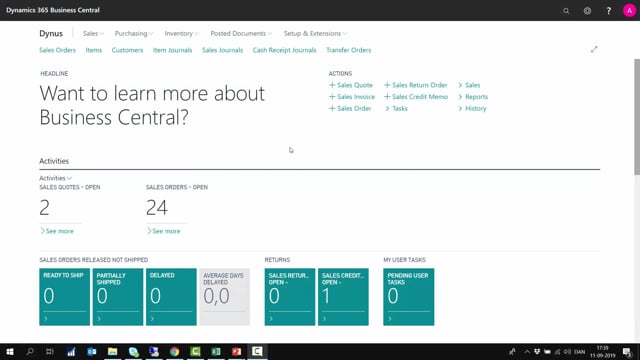640x360 pixels.
Task: Click the plus icon beside Sales Order
Action: coord(332,108)
